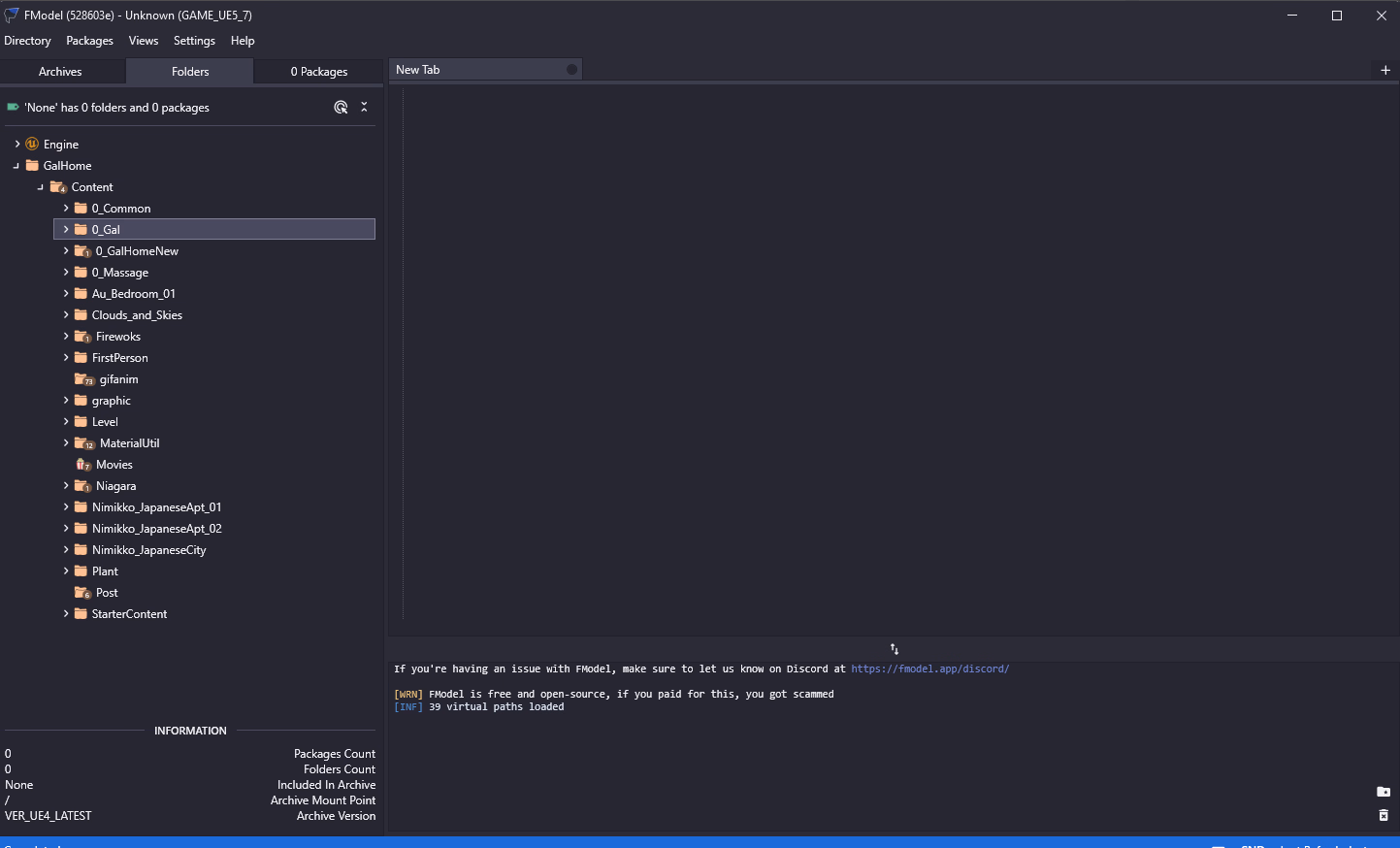Open the Settings menu
Screen dimensions: 1400x848
click(194, 41)
